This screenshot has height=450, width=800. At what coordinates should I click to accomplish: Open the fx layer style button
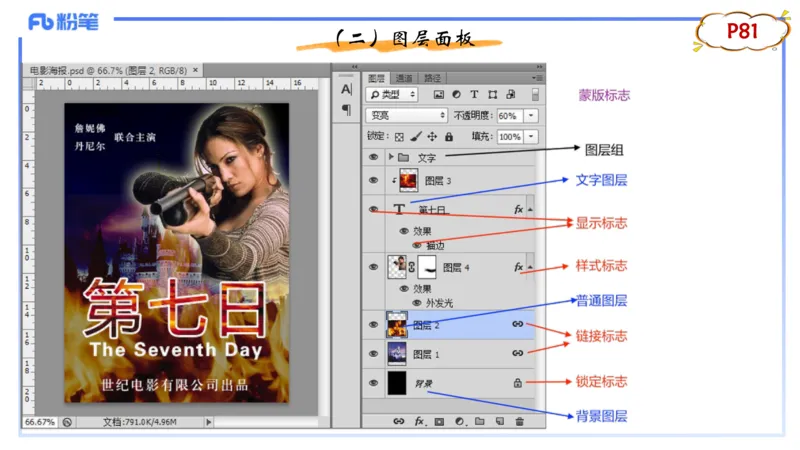pos(419,422)
